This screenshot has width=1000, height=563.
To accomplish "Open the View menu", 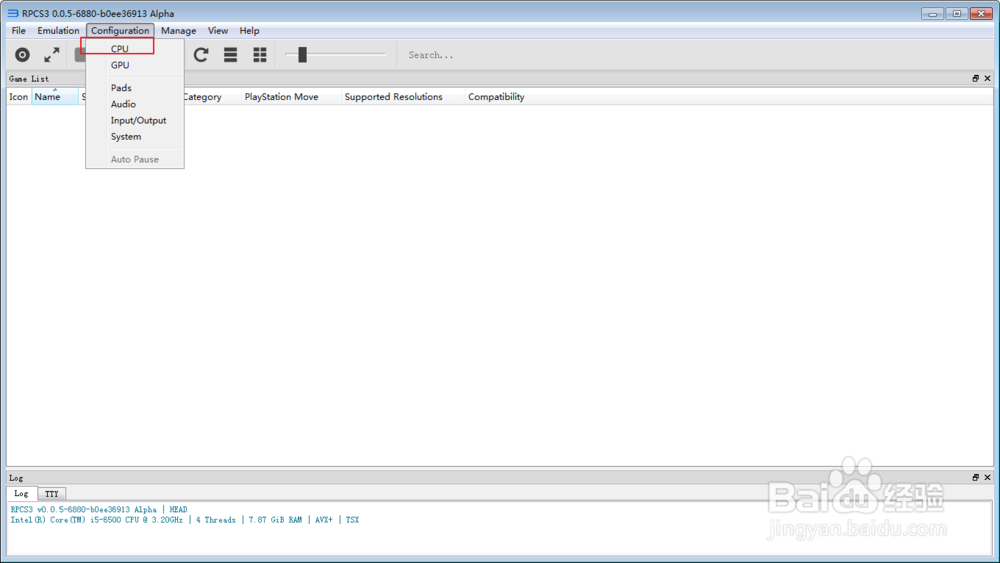I will [217, 31].
